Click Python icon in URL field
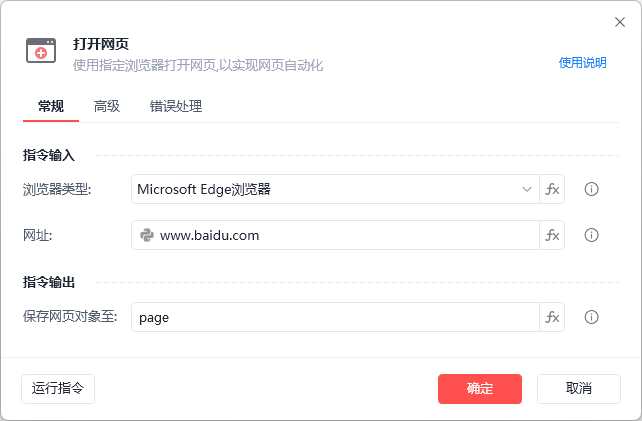Viewport: 642px width, 421px height. (x=147, y=235)
